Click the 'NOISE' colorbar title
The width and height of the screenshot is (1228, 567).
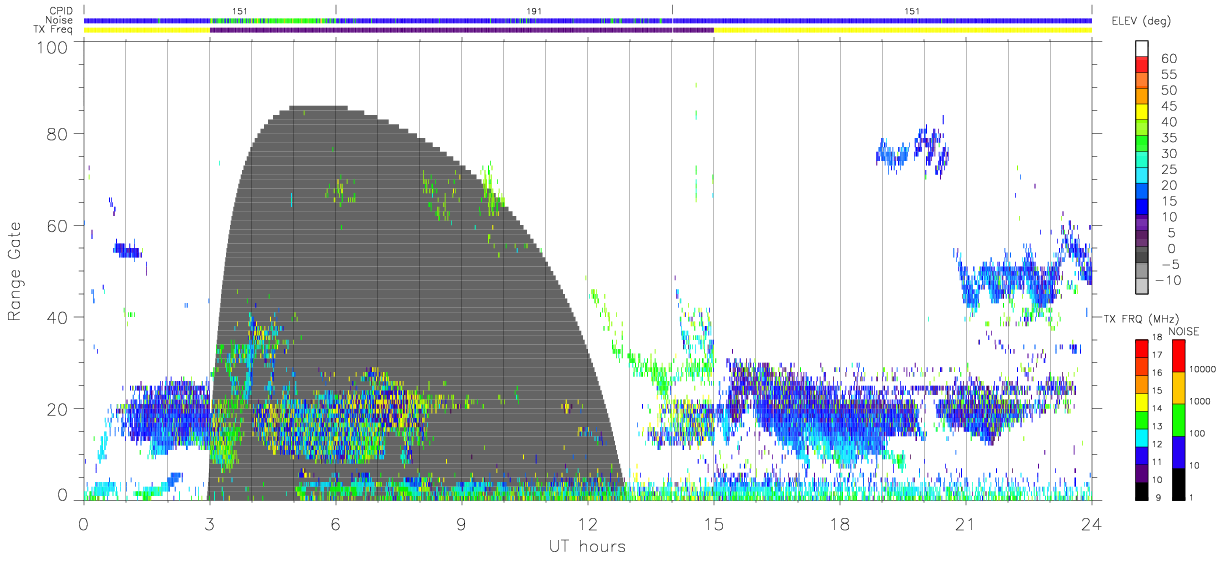1183,331
